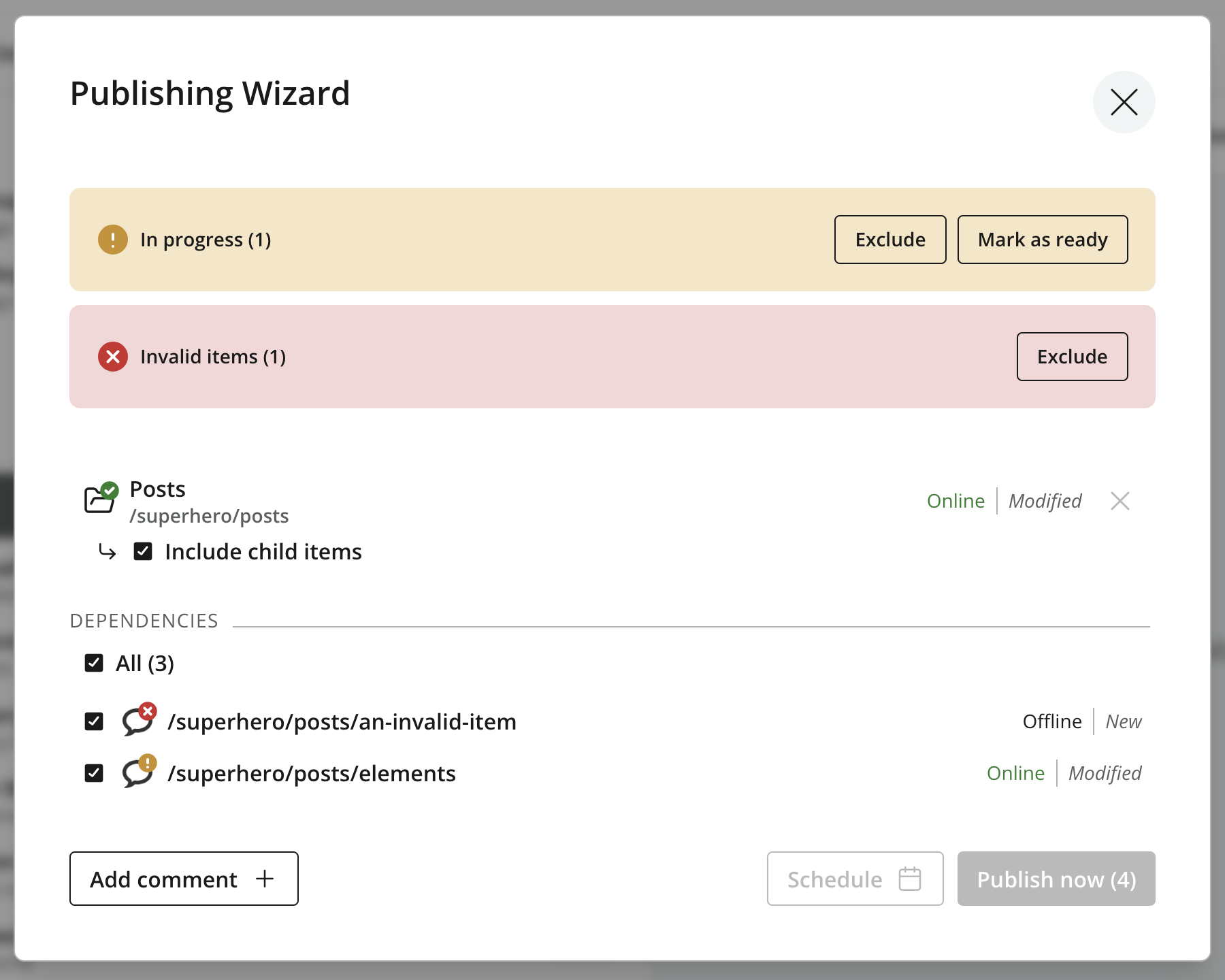1225x980 pixels.
Task: Click the In progress (1) label
Action: [x=206, y=240]
